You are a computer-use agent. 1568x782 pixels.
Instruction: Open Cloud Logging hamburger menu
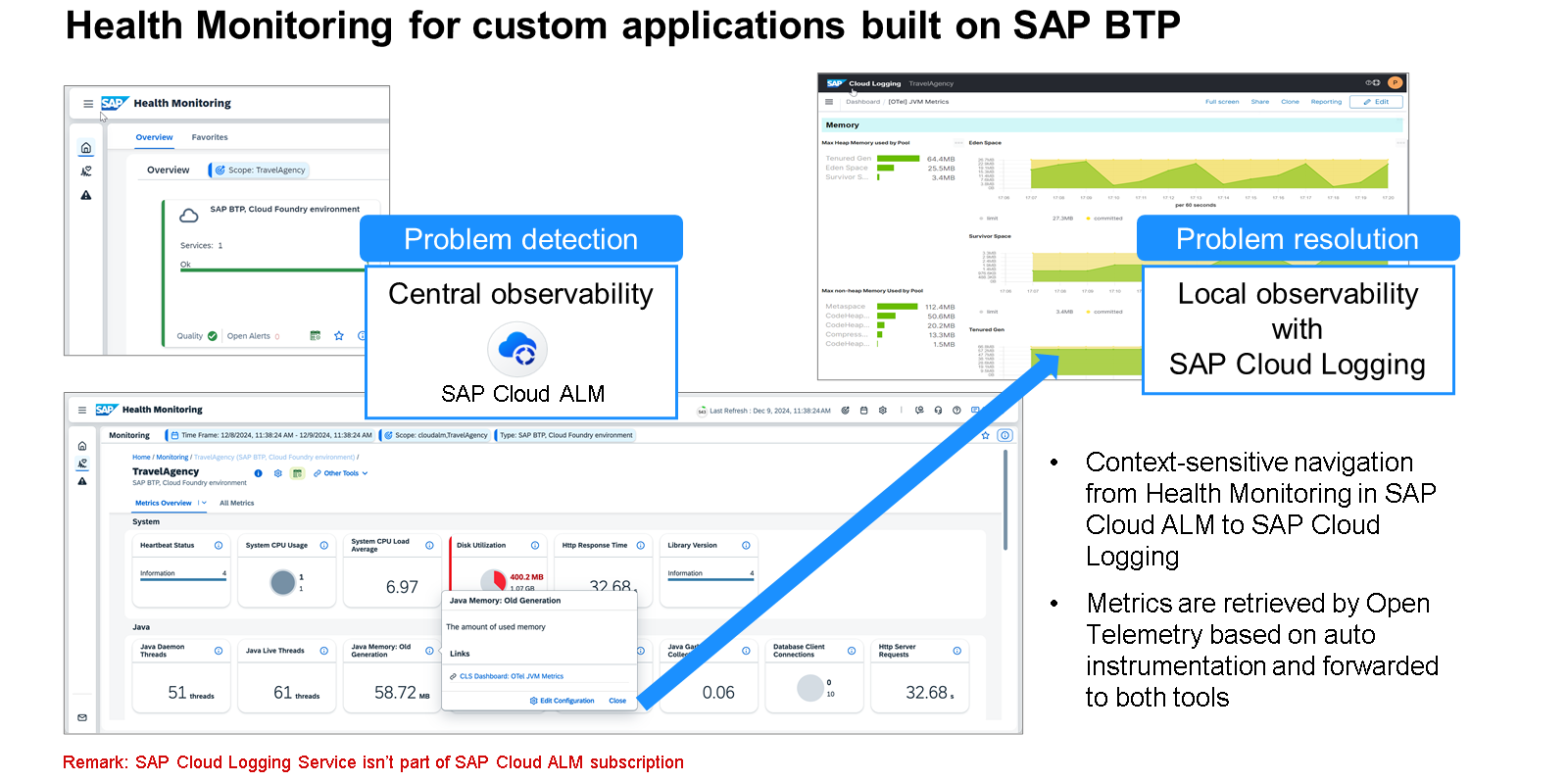(x=829, y=102)
